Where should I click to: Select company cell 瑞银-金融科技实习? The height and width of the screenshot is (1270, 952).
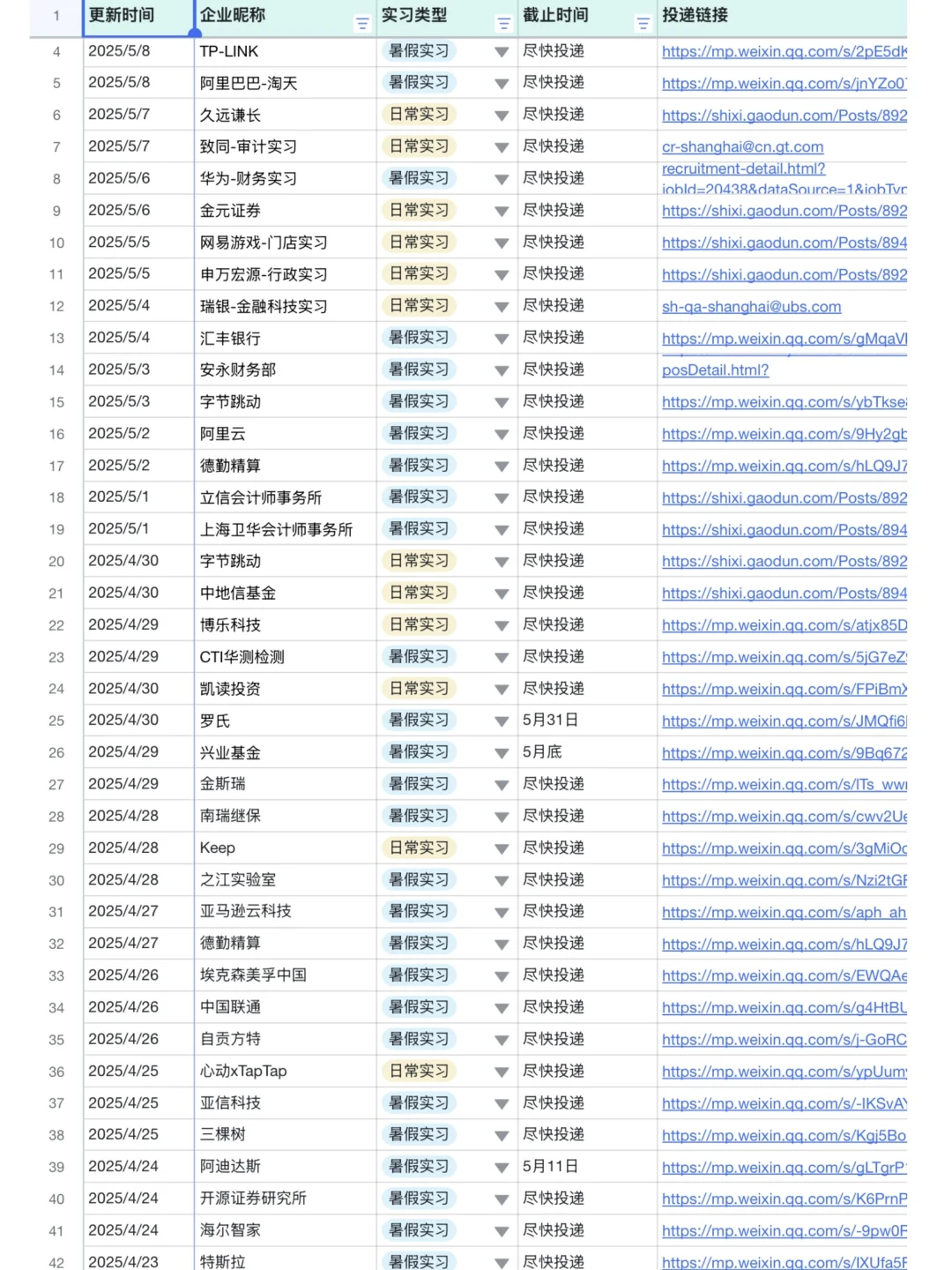285,307
